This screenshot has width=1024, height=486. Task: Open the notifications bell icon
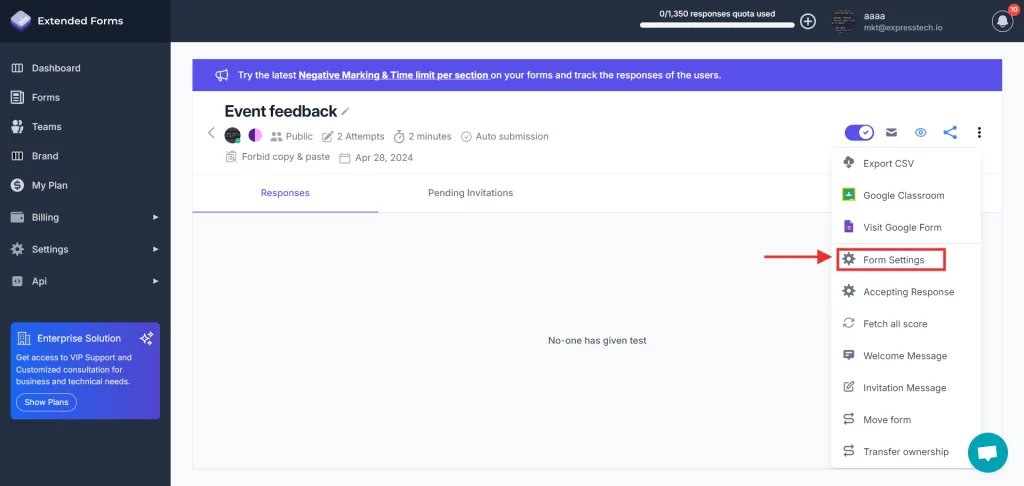coord(1002,22)
